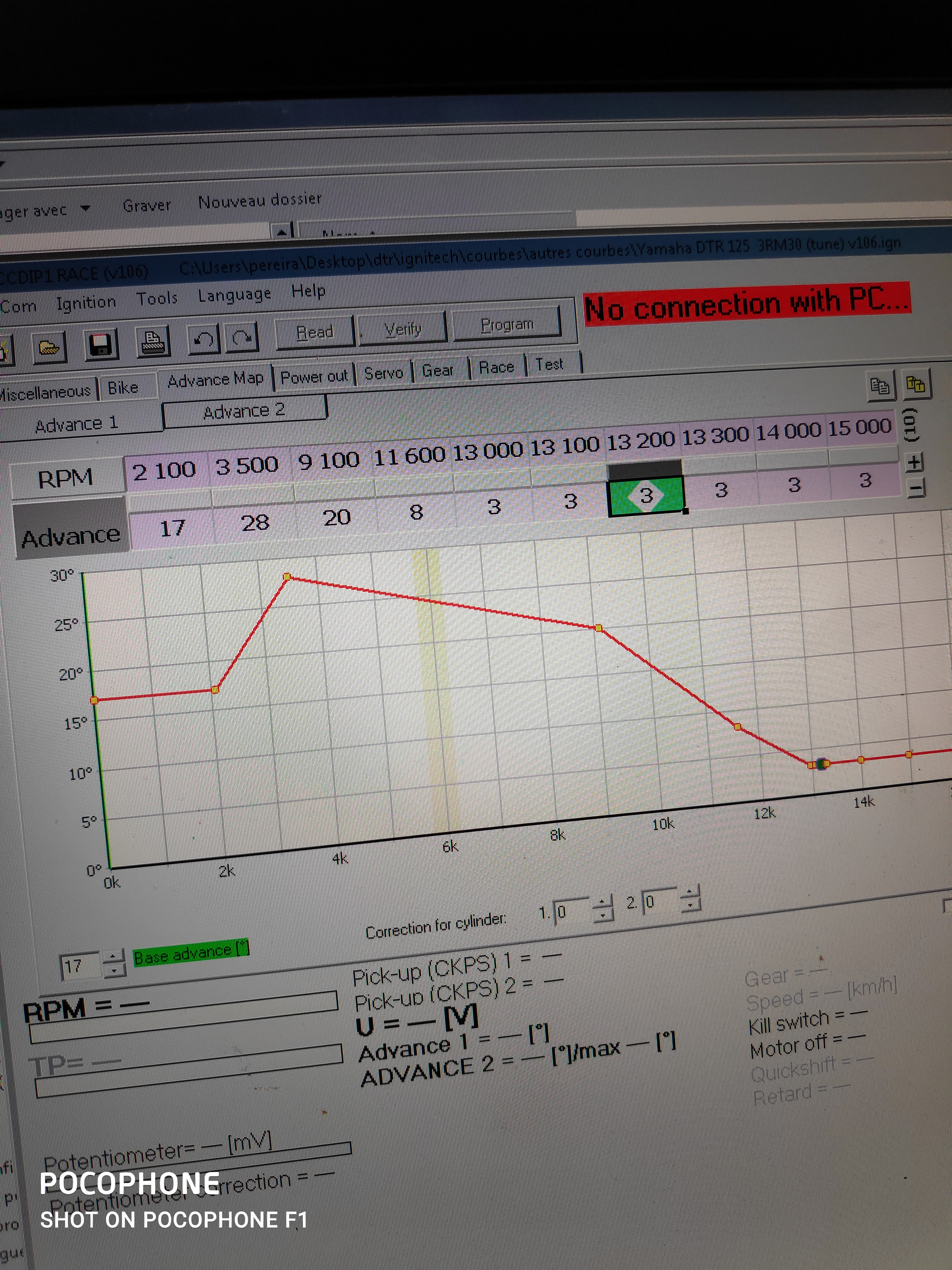The image size is (952, 1270).
Task: Click the cylinder 1 correction spinner
Action: pyautogui.click(x=603, y=909)
